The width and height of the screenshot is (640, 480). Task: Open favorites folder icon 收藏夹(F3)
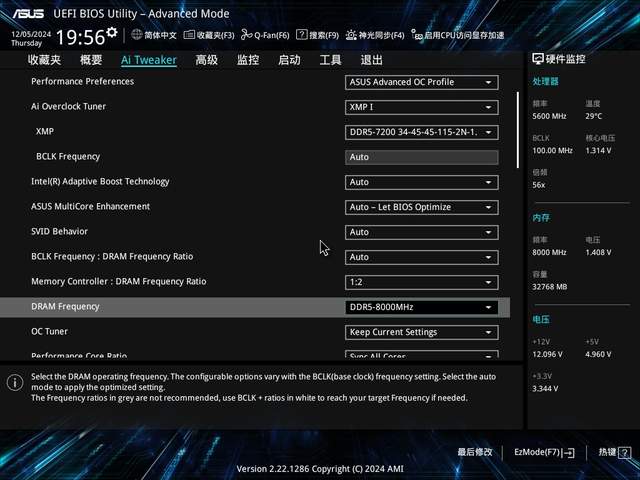tap(189, 35)
